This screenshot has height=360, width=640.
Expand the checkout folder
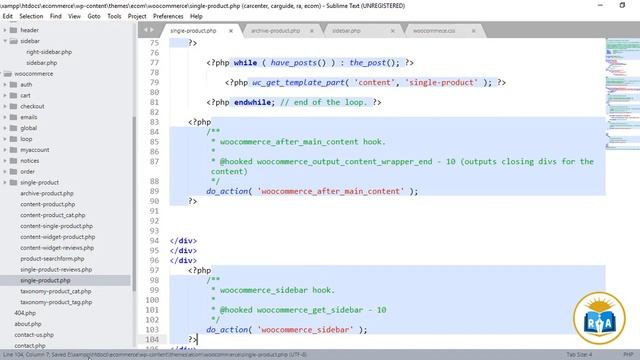[x=5, y=106]
